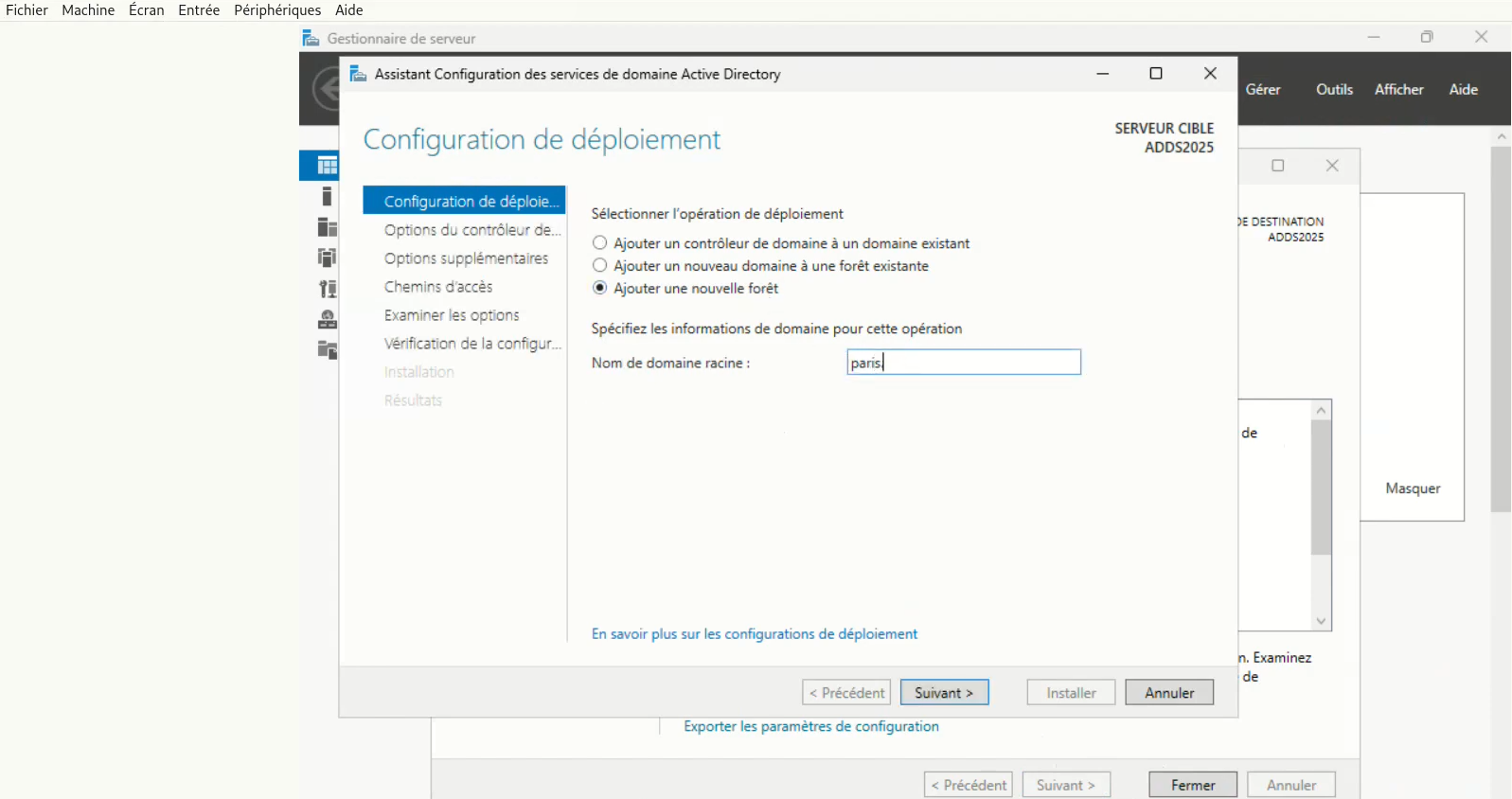Click Précédent in the background wizard
Viewport: 1512px width, 799px height.
coord(969,785)
